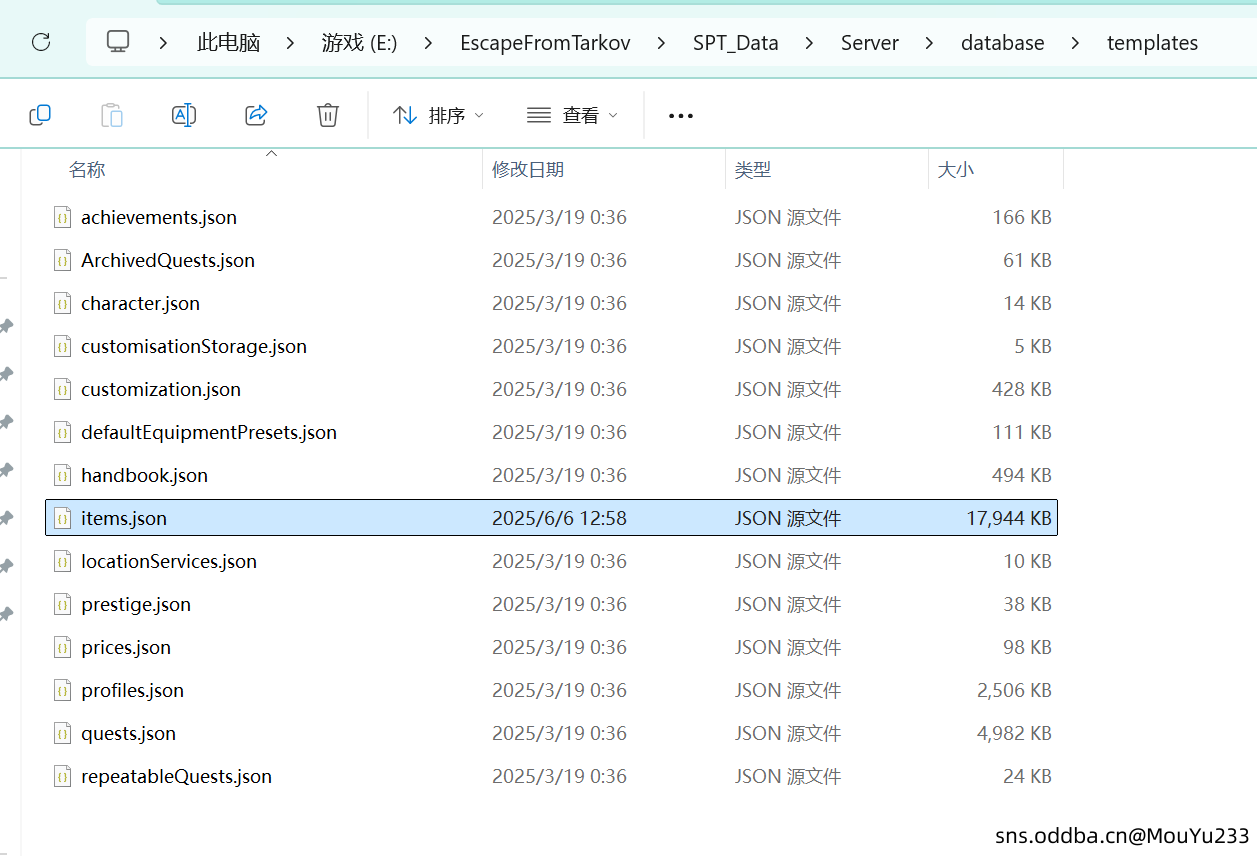
Task: Navigate to 此电脑 breadcrumb
Action: [228, 43]
